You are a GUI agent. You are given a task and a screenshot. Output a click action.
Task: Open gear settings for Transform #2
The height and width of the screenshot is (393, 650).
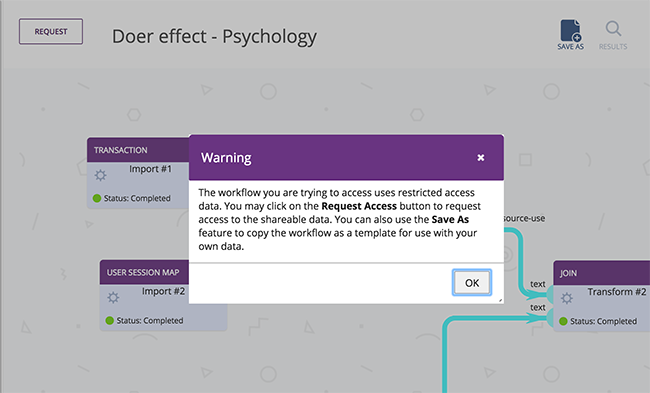pos(567,298)
